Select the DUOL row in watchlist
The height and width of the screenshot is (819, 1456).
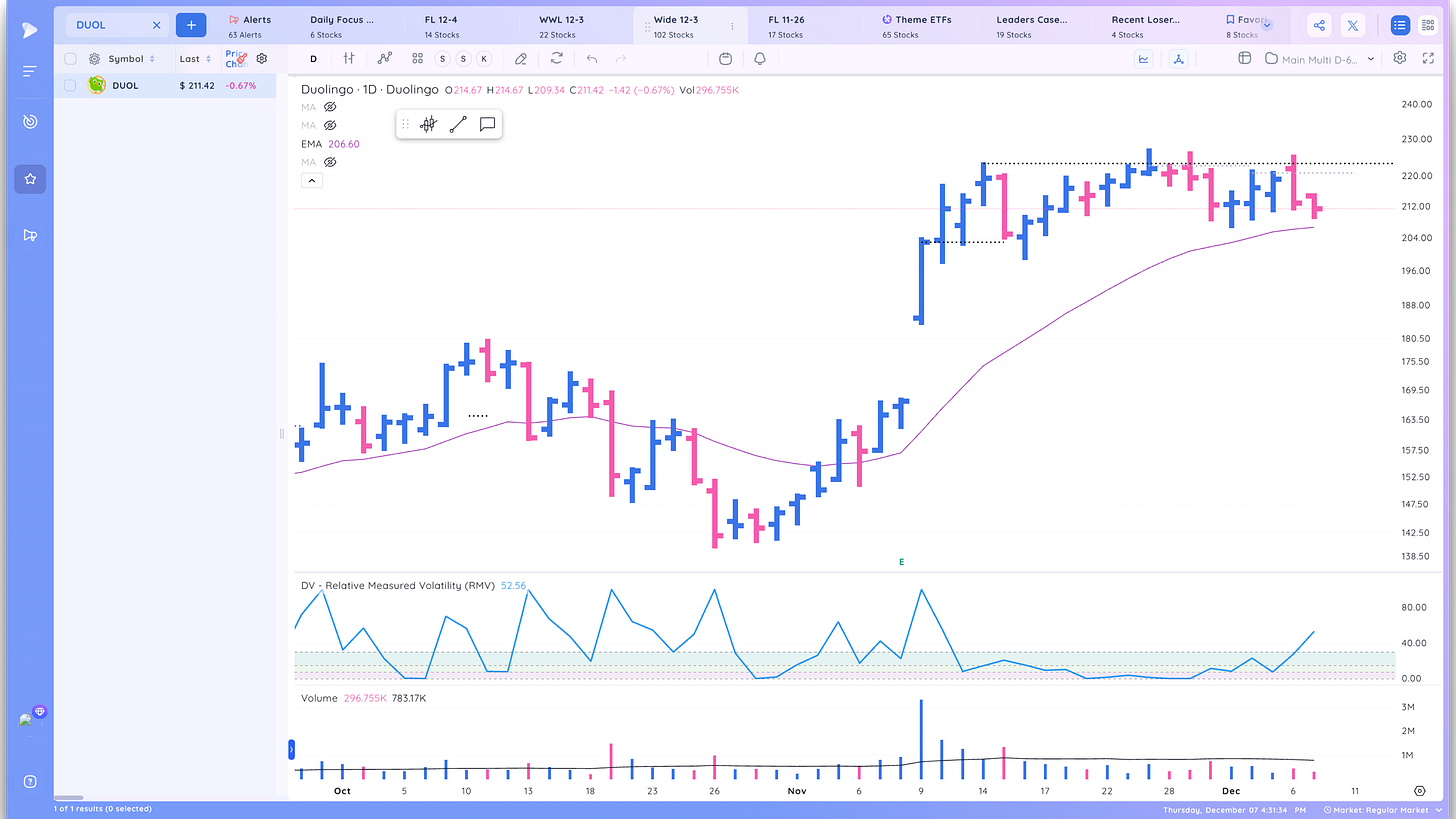point(165,85)
